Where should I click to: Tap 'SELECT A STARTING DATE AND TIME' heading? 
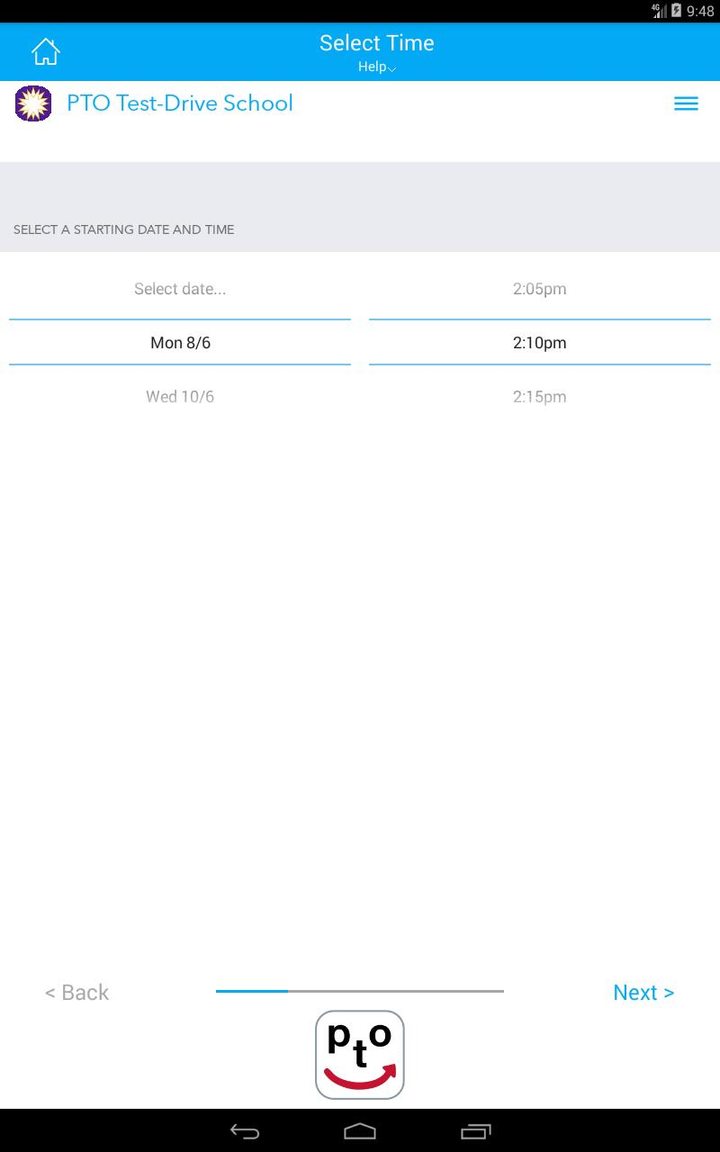click(123, 230)
